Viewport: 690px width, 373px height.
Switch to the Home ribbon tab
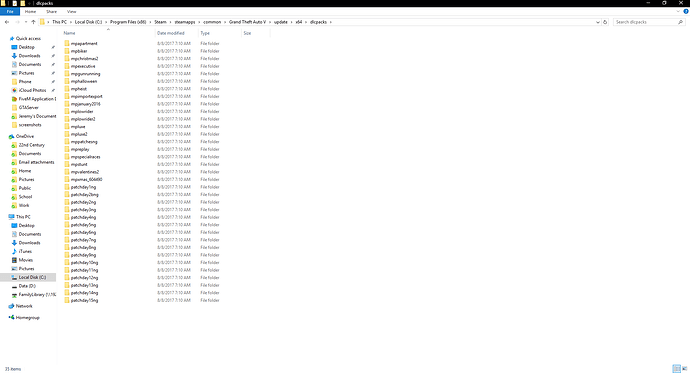pos(30,11)
